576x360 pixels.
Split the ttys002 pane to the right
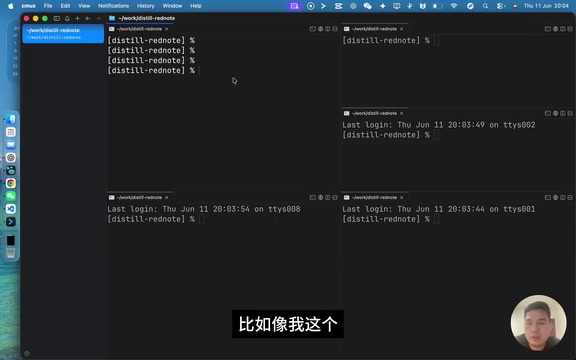coord(563,113)
